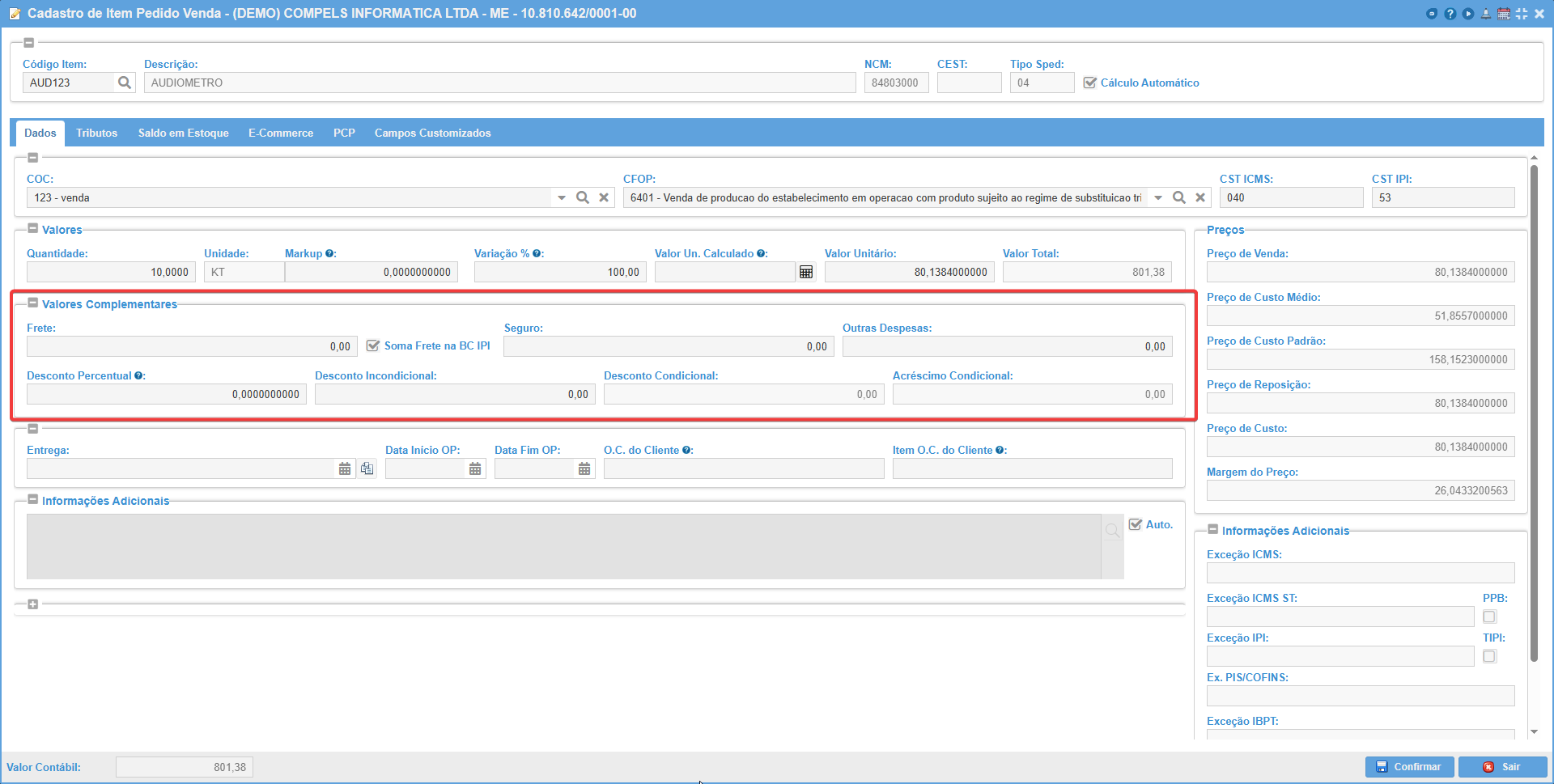
Task: Open the E-Commerce tab
Action: (281, 133)
